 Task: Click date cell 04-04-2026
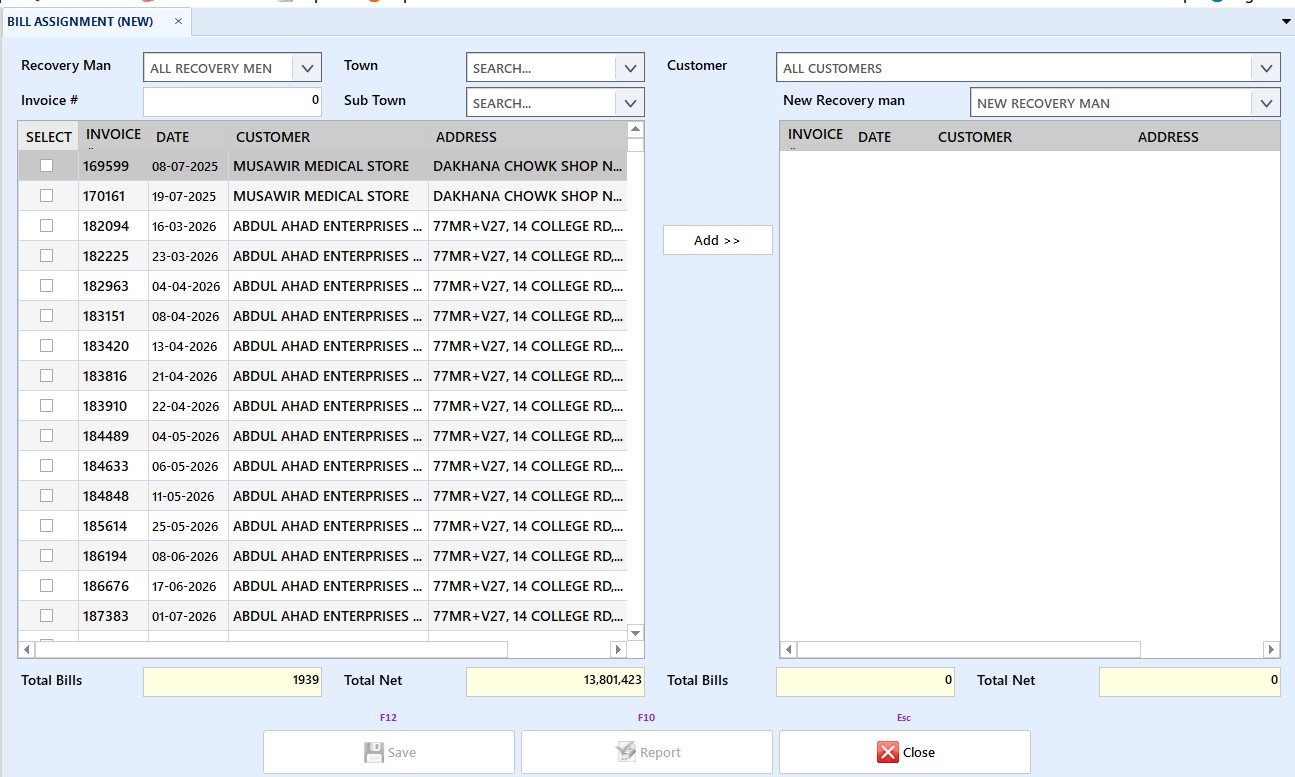(x=188, y=286)
